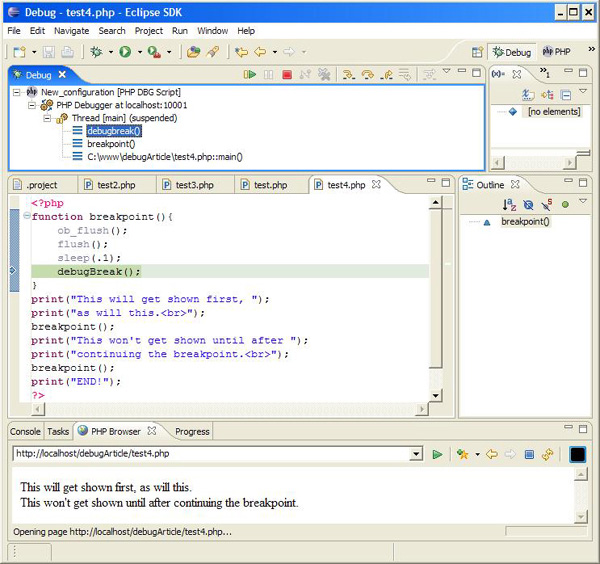Click the green Go button in PHP Browser
This screenshot has height=564, width=600.
click(437, 455)
